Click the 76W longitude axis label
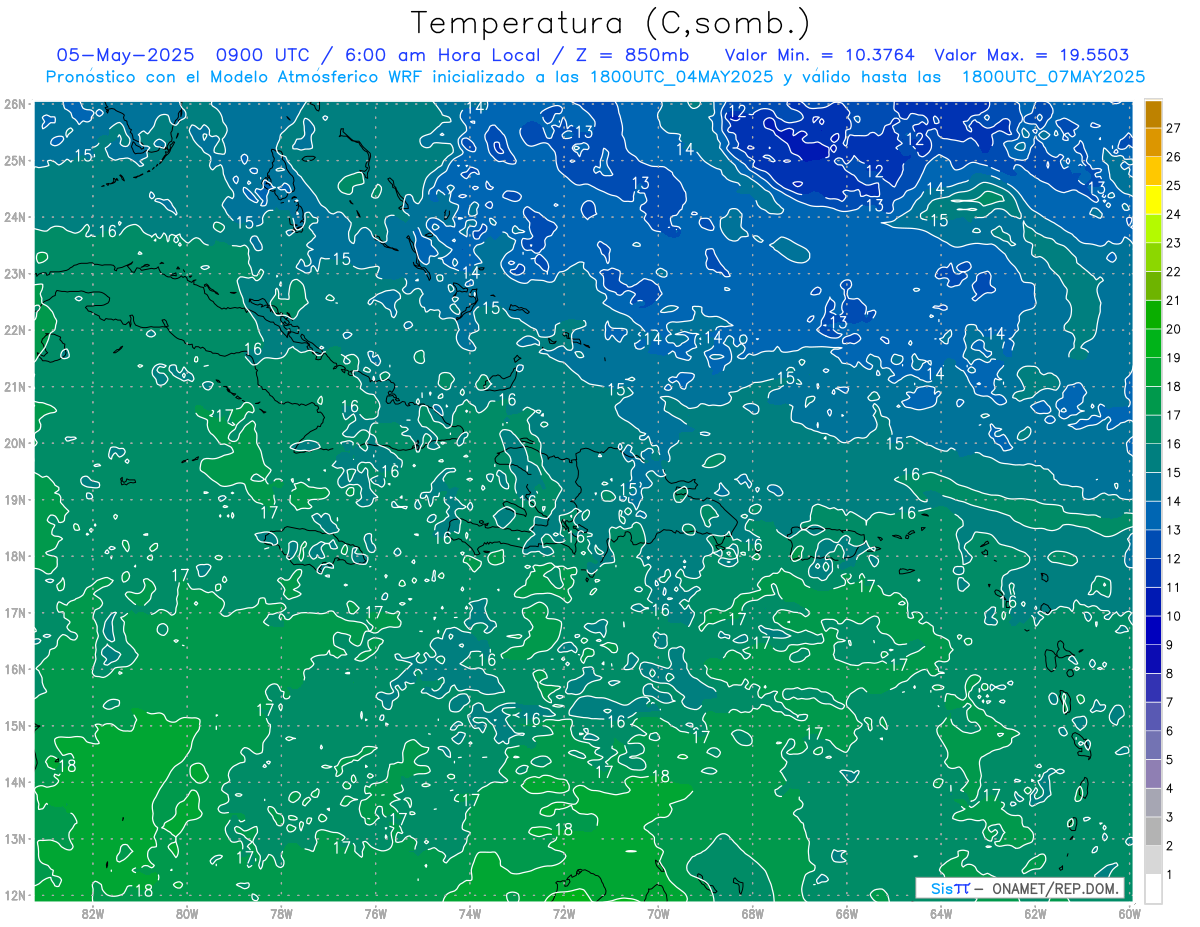The width and height of the screenshot is (1200, 927). click(x=375, y=913)
